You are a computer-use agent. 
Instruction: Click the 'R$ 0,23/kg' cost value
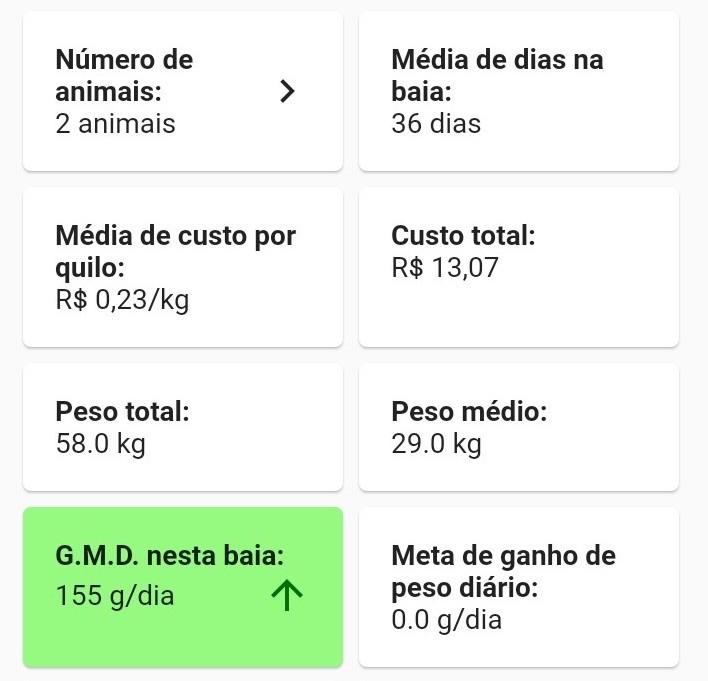[122, 300]
